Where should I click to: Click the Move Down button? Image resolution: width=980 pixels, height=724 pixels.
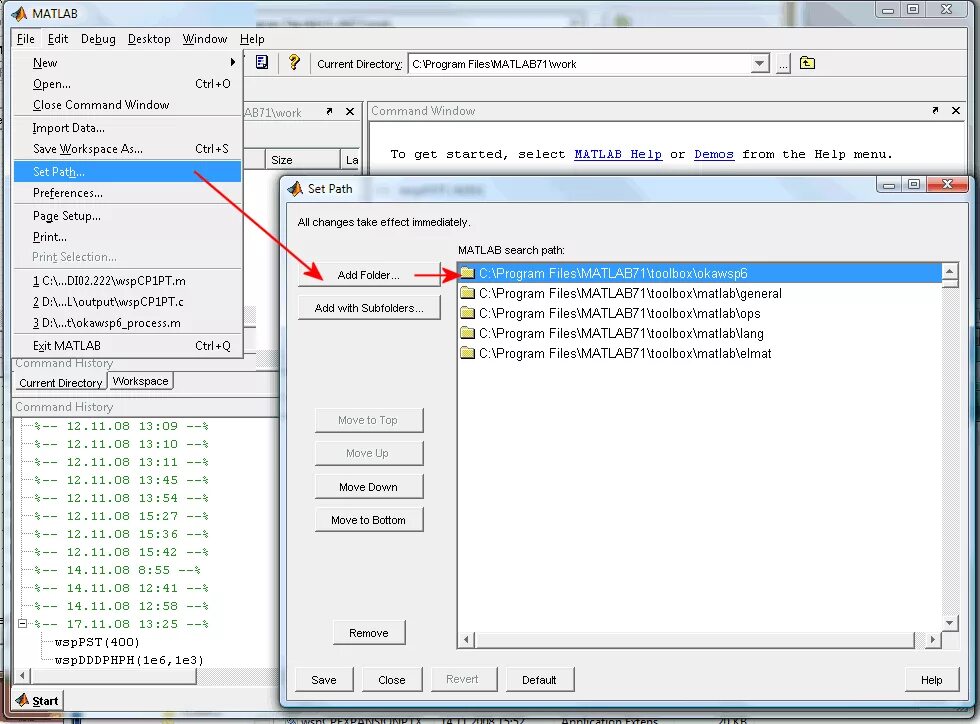(x=369, y=487)
